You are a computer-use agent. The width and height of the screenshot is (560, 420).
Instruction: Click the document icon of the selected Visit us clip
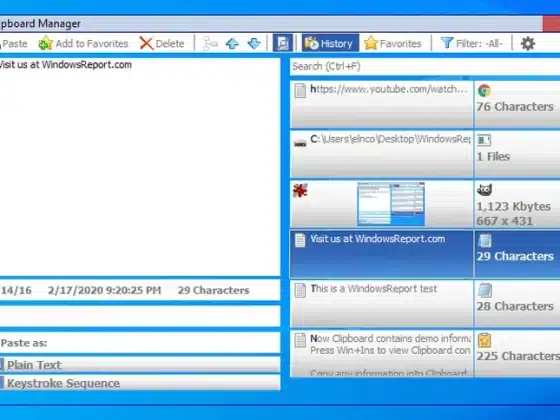click(x=300, y=240)
